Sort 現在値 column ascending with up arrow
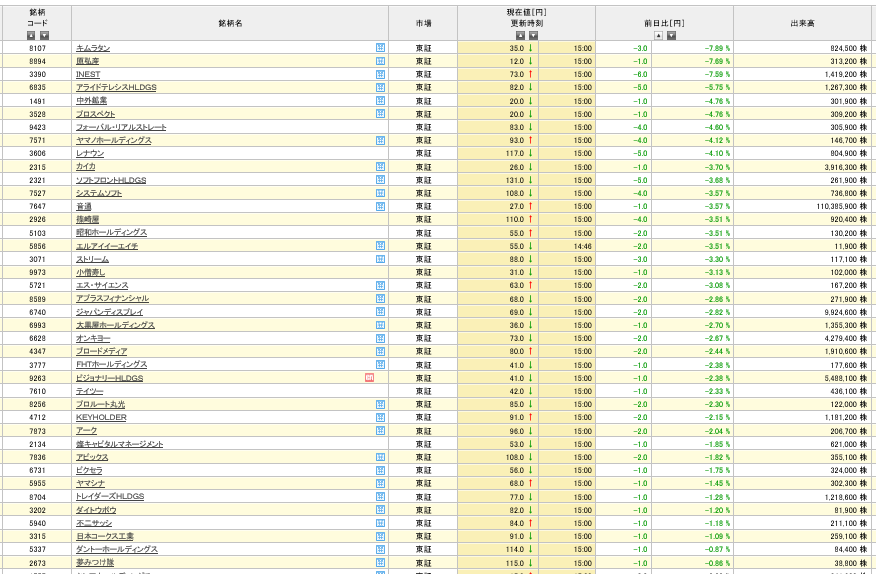The image size is (876, 574). pyautogui.click(x=520, y=35)
